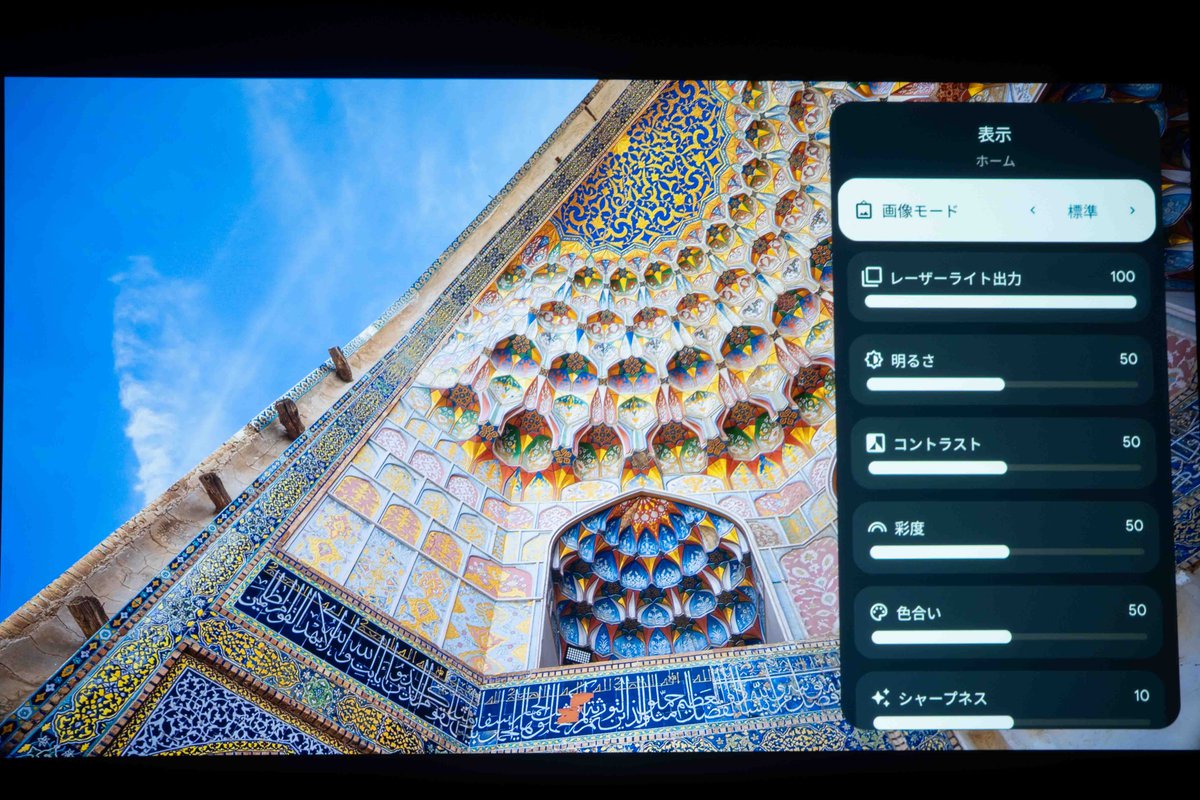This screenshot has width=1200, height=800.
Task: Click the 色合い label
Action: [919, 611]
